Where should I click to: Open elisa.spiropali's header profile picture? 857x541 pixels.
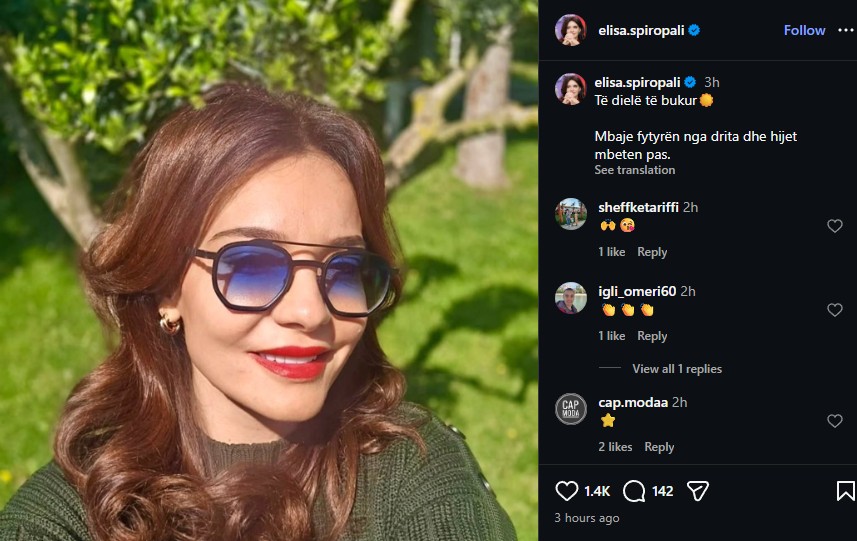[x=571, y=30]
